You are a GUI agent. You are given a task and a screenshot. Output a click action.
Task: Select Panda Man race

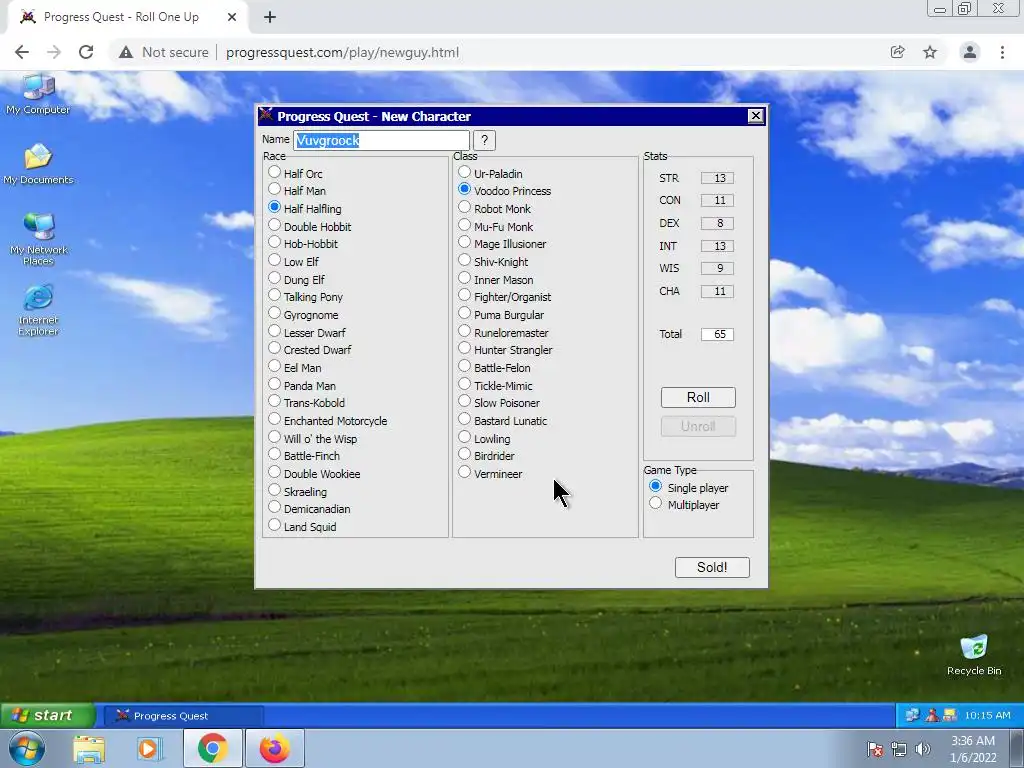274,384
